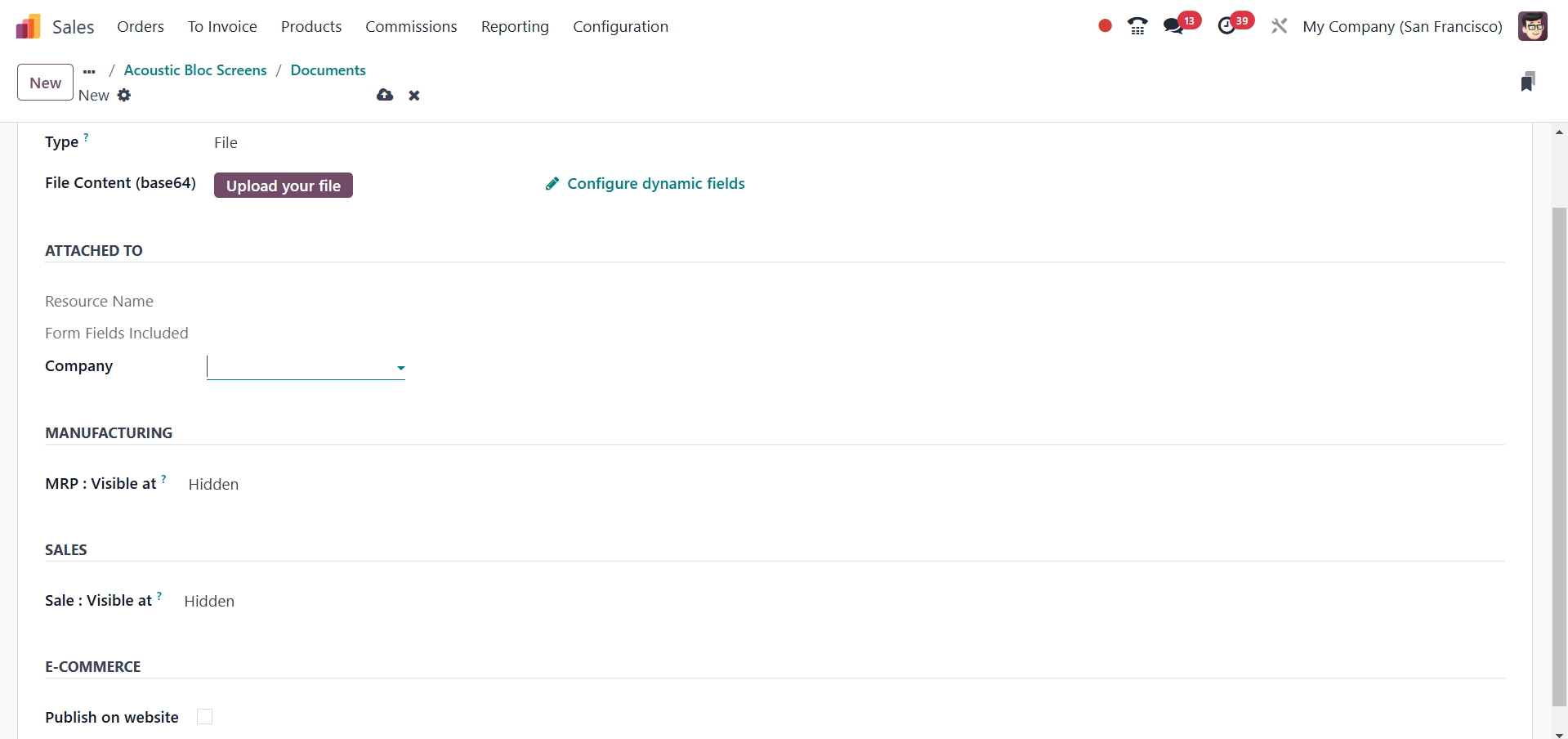
Task: Go to Acoustic Bloc Screens breadcrumb
Action: pyautogui.click(x=195, y=70)
